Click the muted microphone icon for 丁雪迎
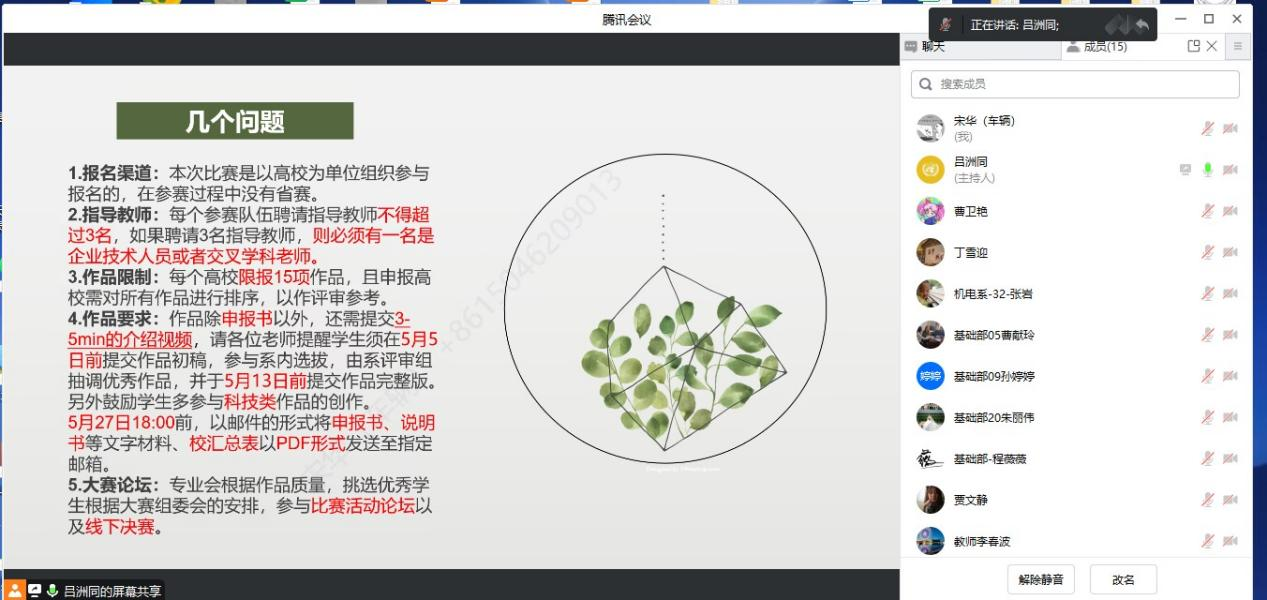The width and height of the screenshot is (1267, 600). pos(1208,252)
